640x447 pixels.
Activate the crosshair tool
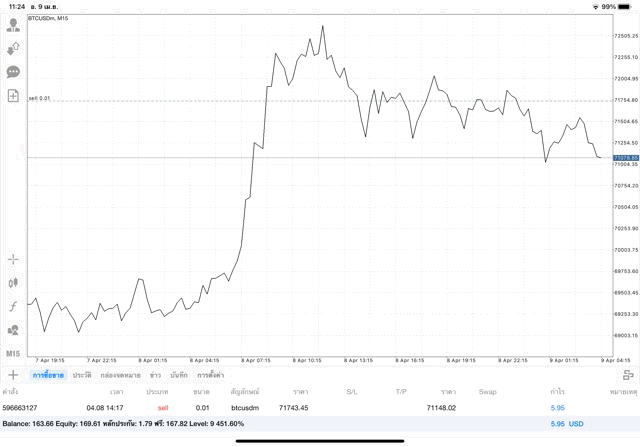pyautogui.click(x=13, y=259)
